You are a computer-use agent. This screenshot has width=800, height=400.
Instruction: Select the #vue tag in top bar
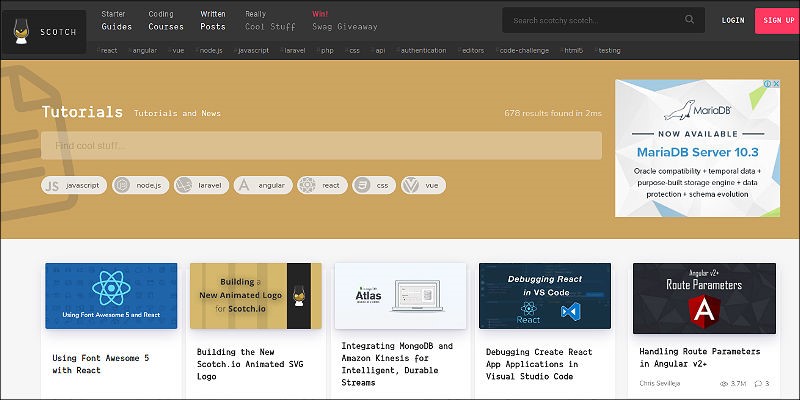tap(176, 51)
